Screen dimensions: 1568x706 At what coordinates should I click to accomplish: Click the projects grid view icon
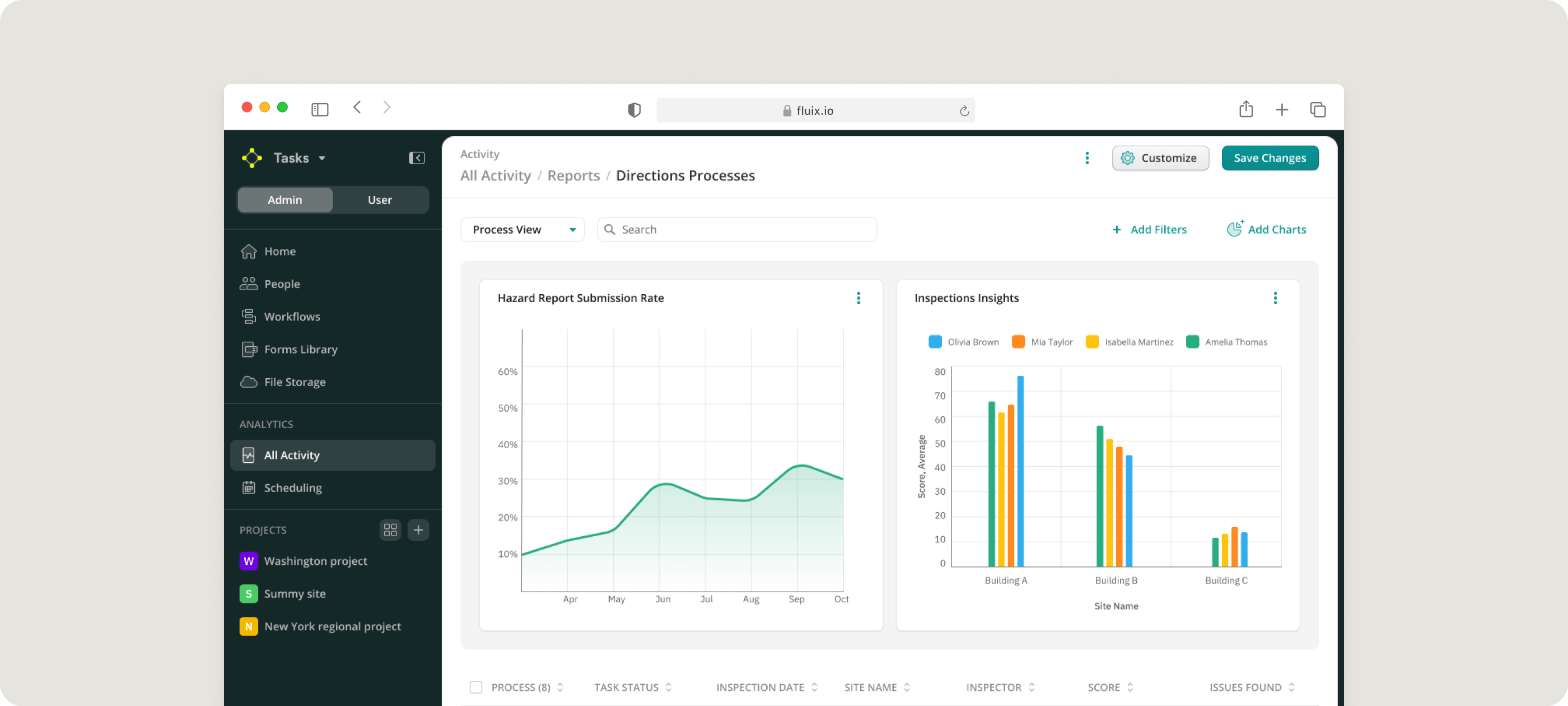pos(390,530)
